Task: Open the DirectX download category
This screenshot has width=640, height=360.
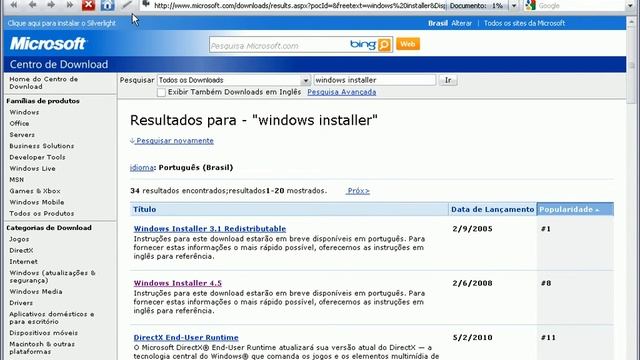Action: click(21, 250)
